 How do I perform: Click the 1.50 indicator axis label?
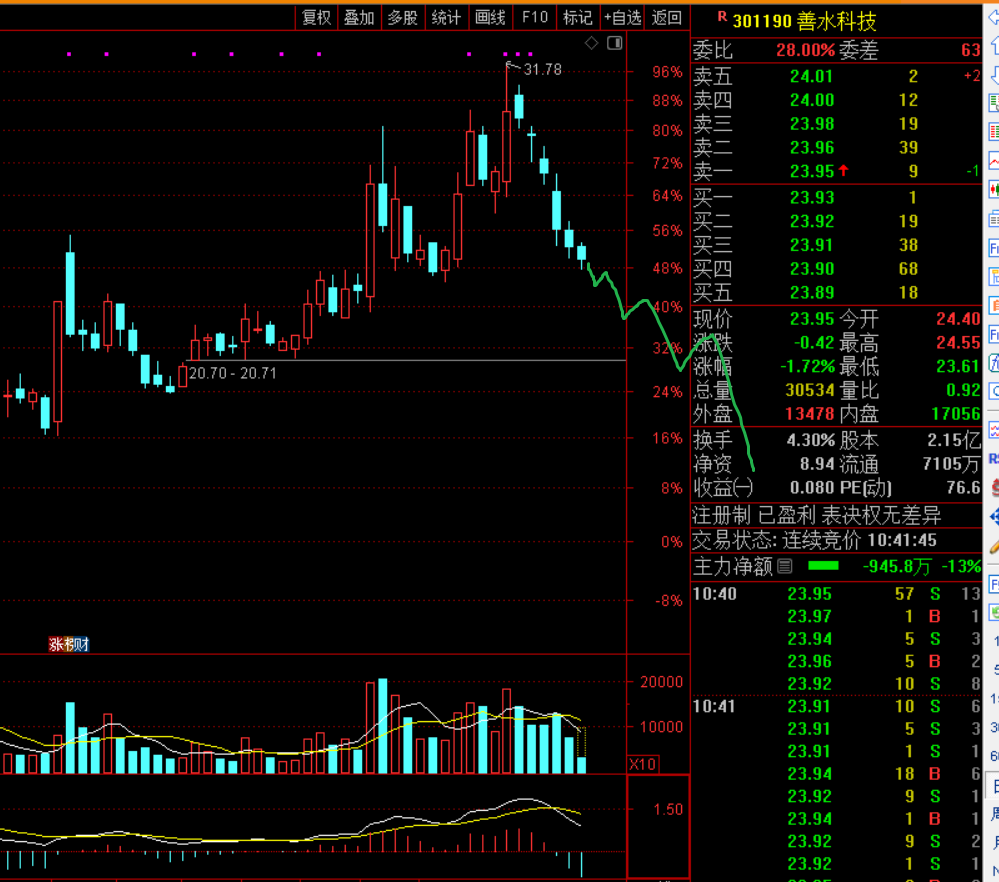click(x=668, y=809)
